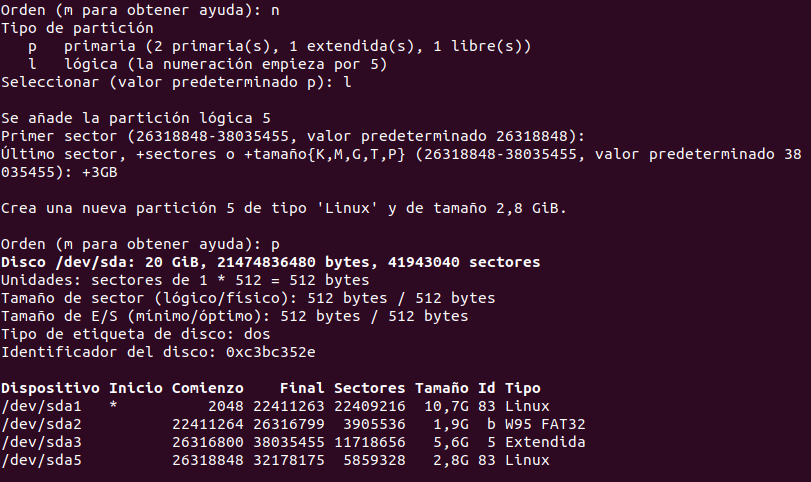Click the /dev/sda5 device entry
811x482 pixels.
click(41, 460)
